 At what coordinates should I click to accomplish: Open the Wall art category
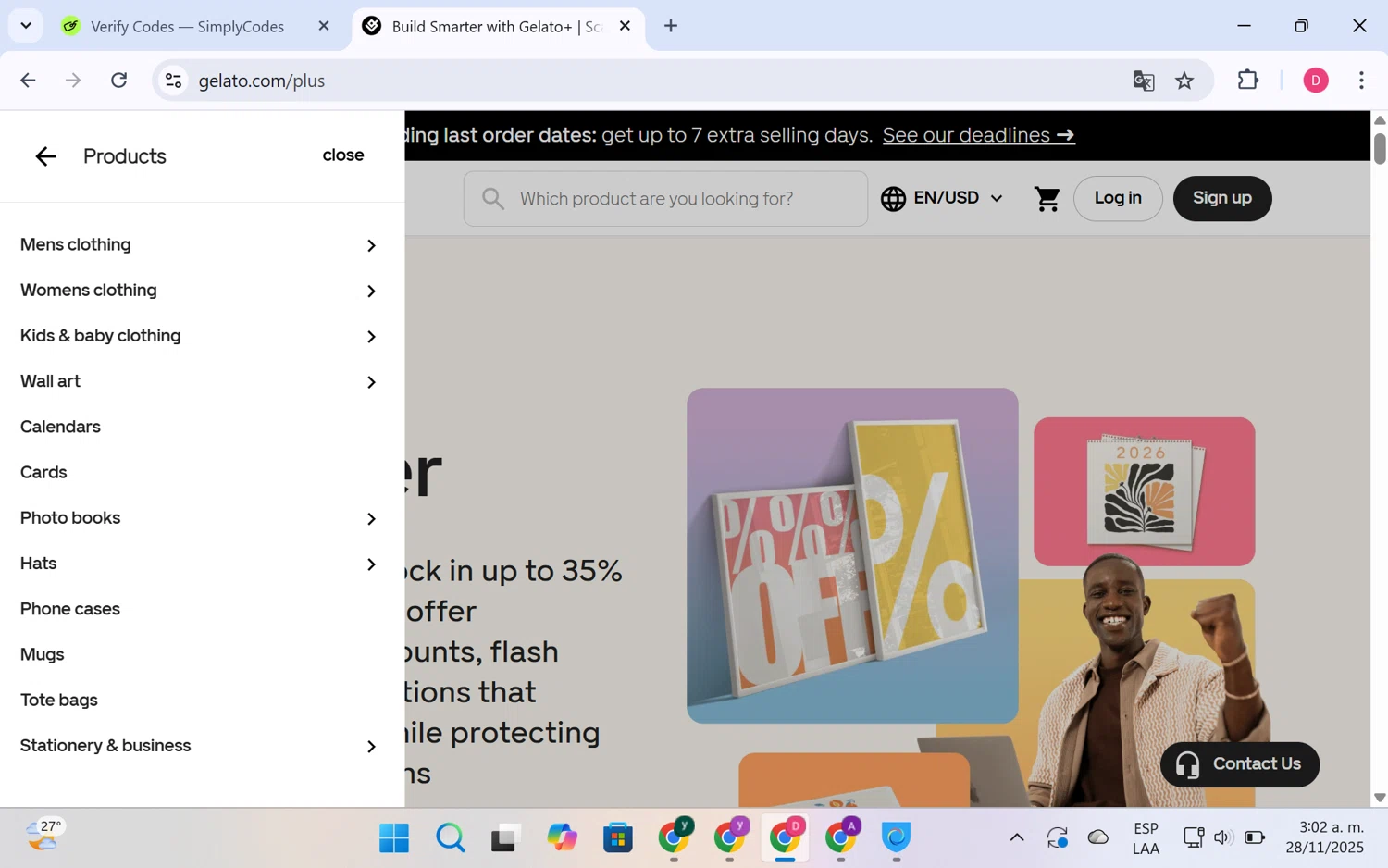(51, 380)
